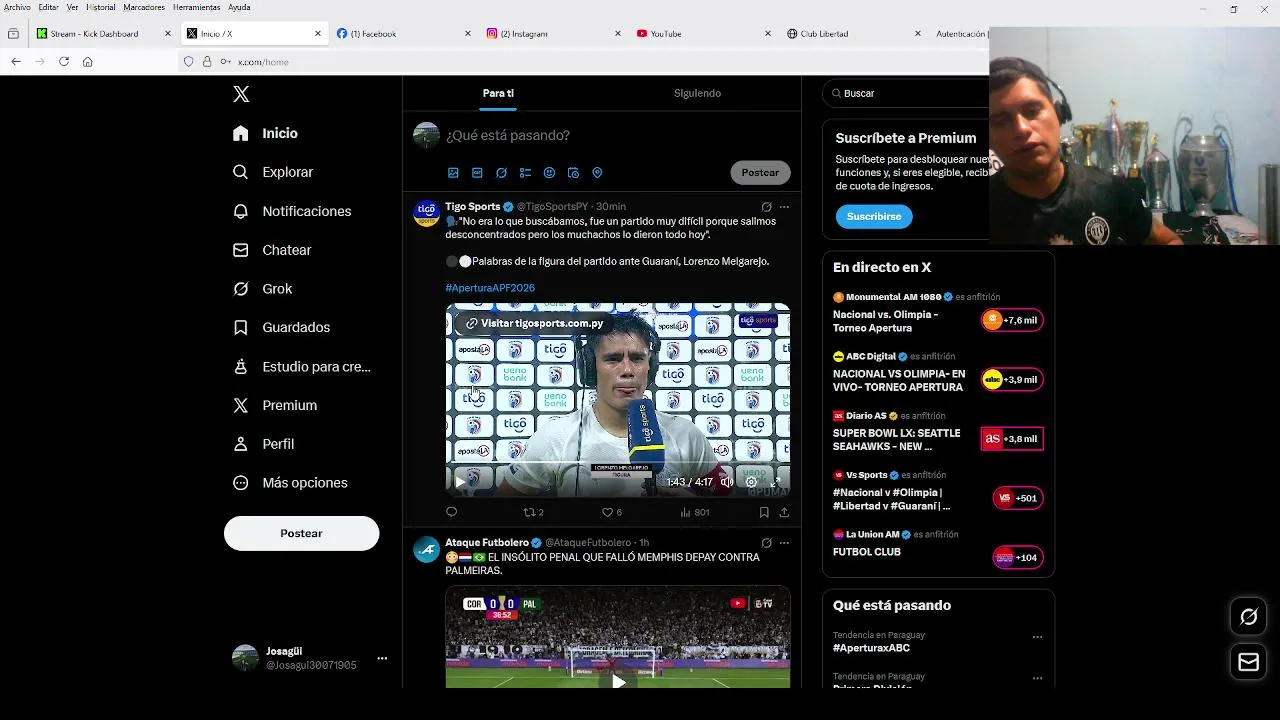Open floating messages envelope button

click(1248, 662)
